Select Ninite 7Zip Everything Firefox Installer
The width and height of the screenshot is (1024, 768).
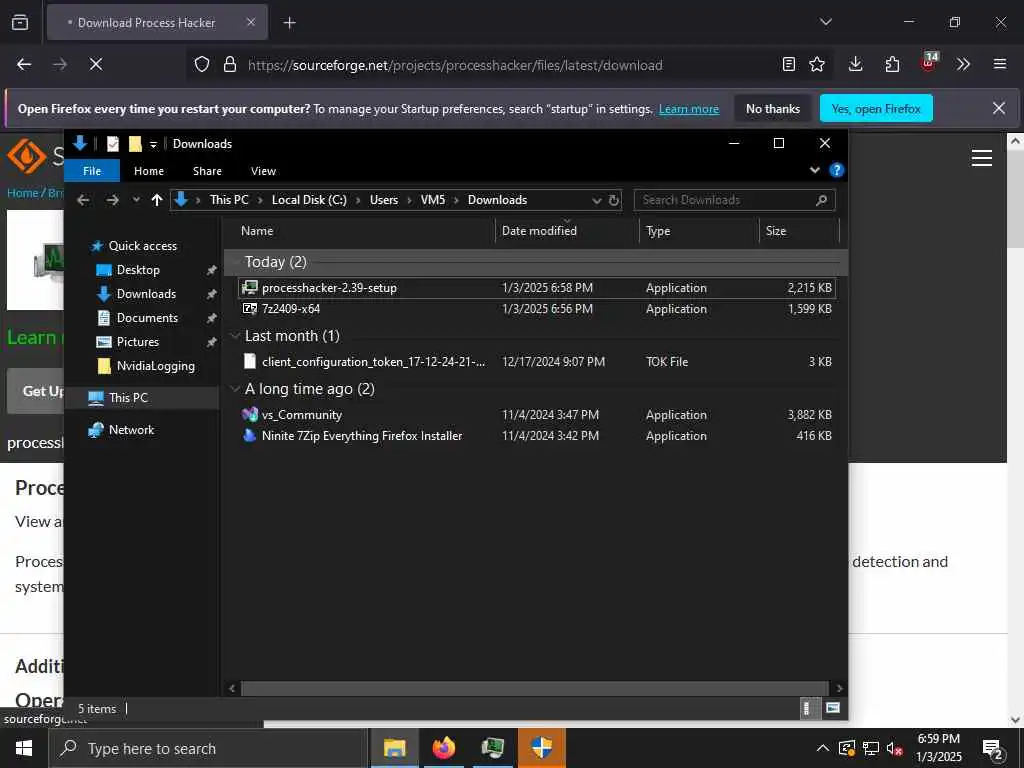point(537,436)
